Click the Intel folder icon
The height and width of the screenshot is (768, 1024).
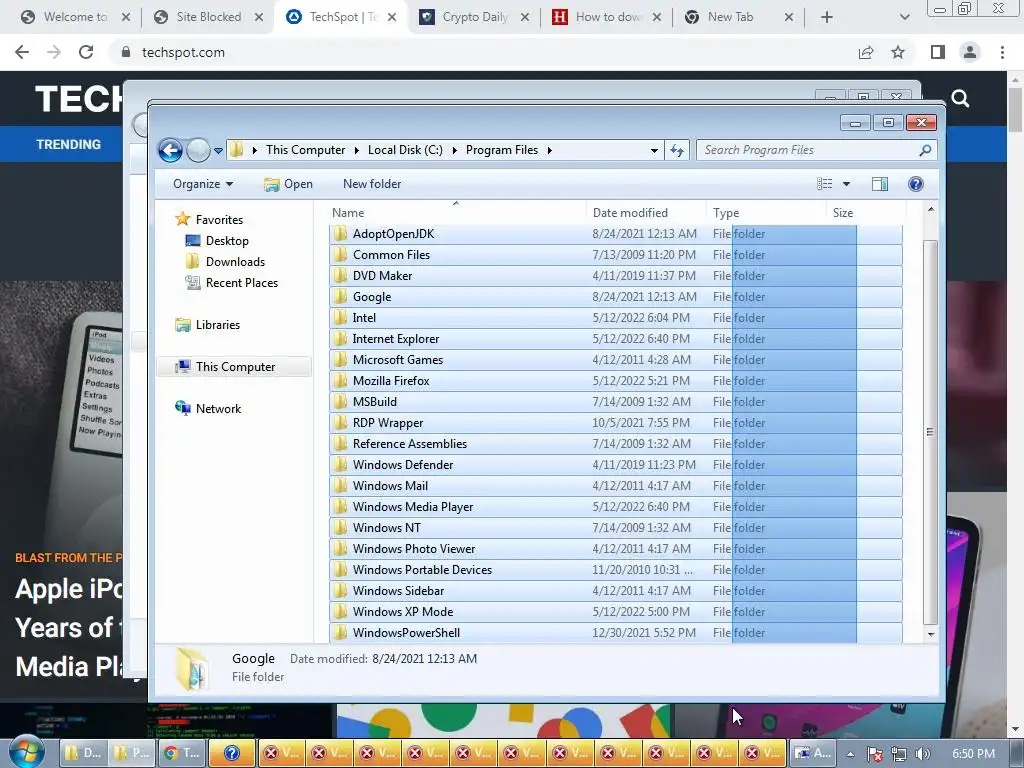(340, 318)
